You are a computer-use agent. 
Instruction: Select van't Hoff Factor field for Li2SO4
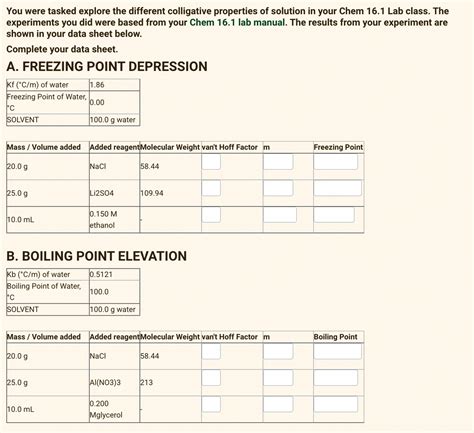(211, 188)
